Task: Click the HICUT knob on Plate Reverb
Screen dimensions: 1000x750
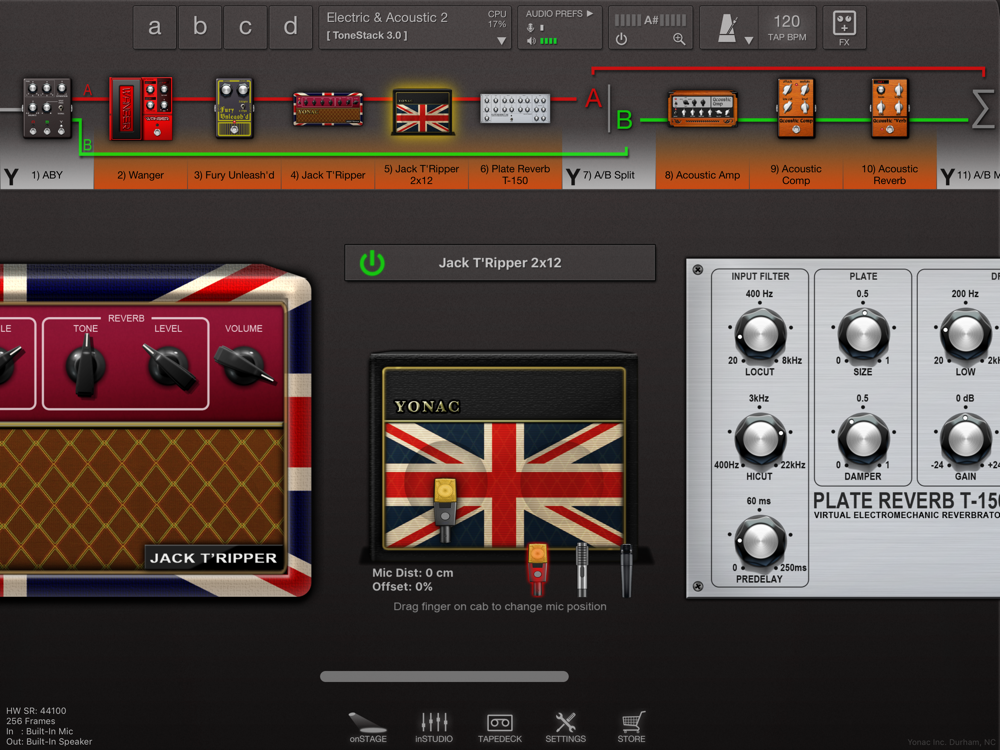Action: (760, 438)
